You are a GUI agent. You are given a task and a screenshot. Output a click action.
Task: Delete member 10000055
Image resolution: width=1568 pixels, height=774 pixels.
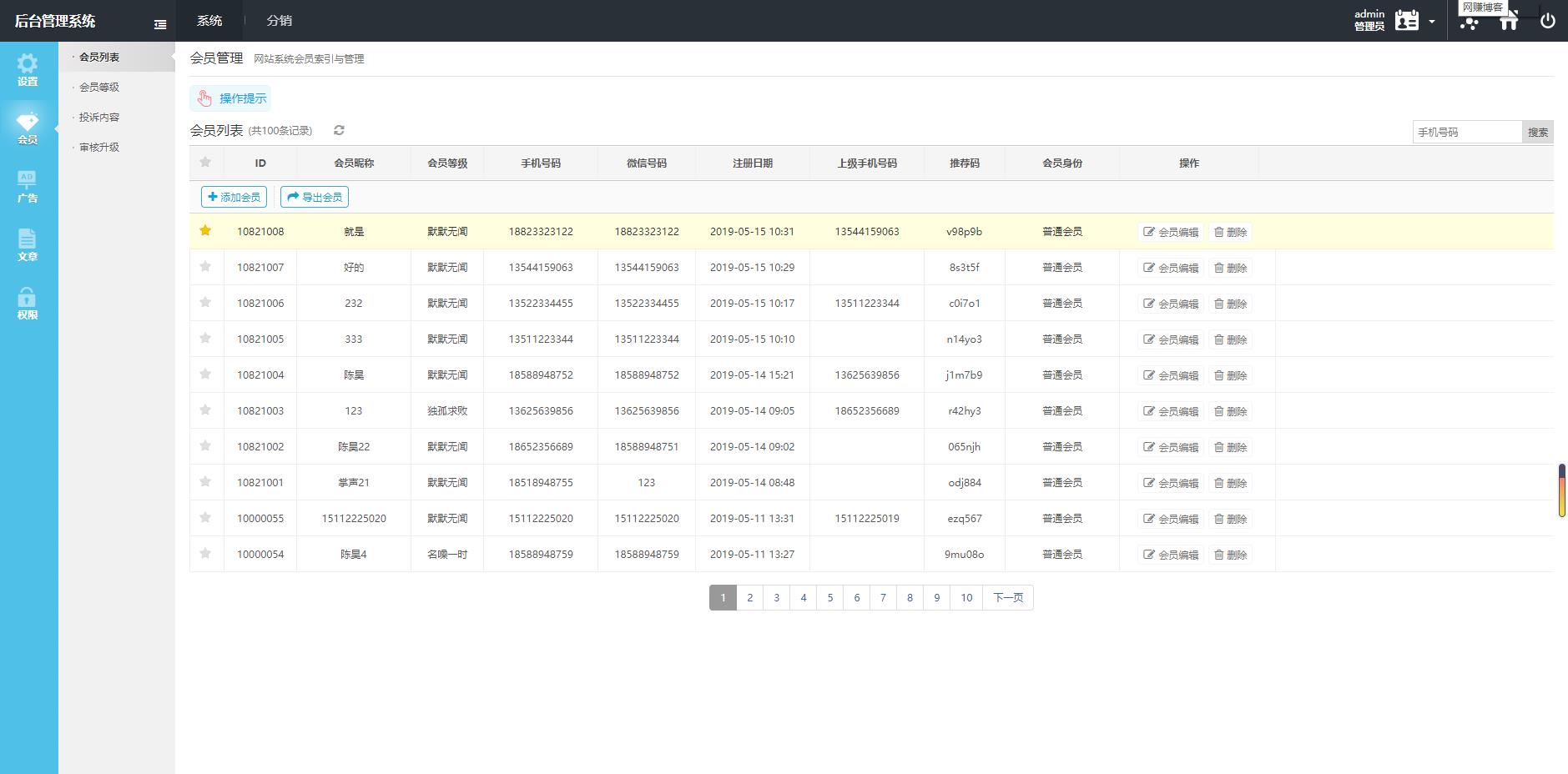pyautogui.click(x=1230, y=519)
